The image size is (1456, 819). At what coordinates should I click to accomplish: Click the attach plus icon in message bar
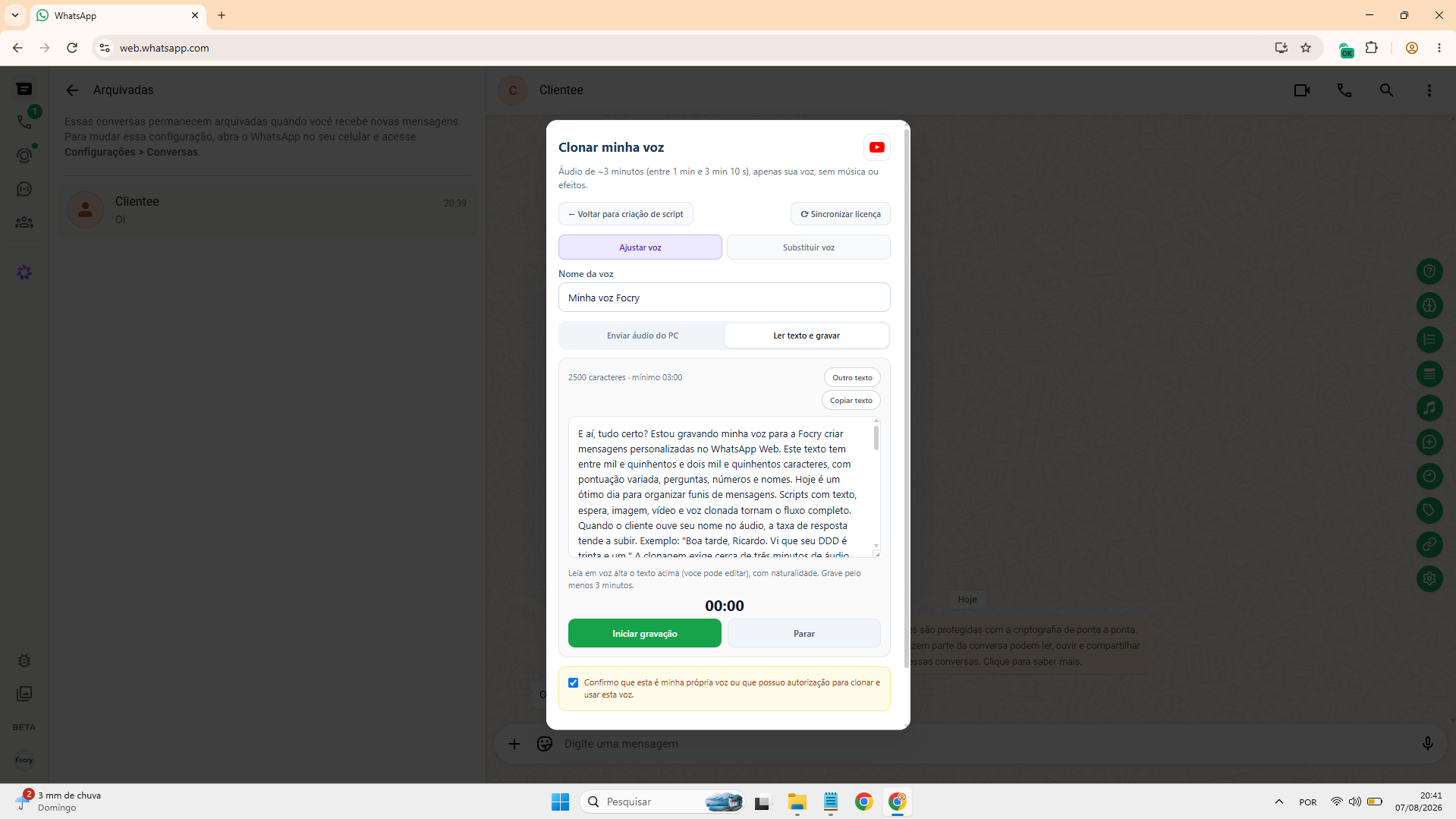point(514,744)
